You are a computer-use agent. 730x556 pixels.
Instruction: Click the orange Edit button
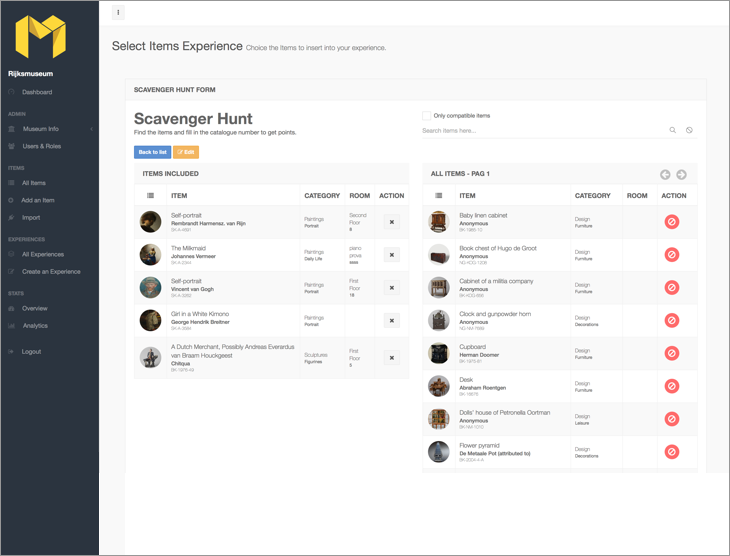pos(185,152)
